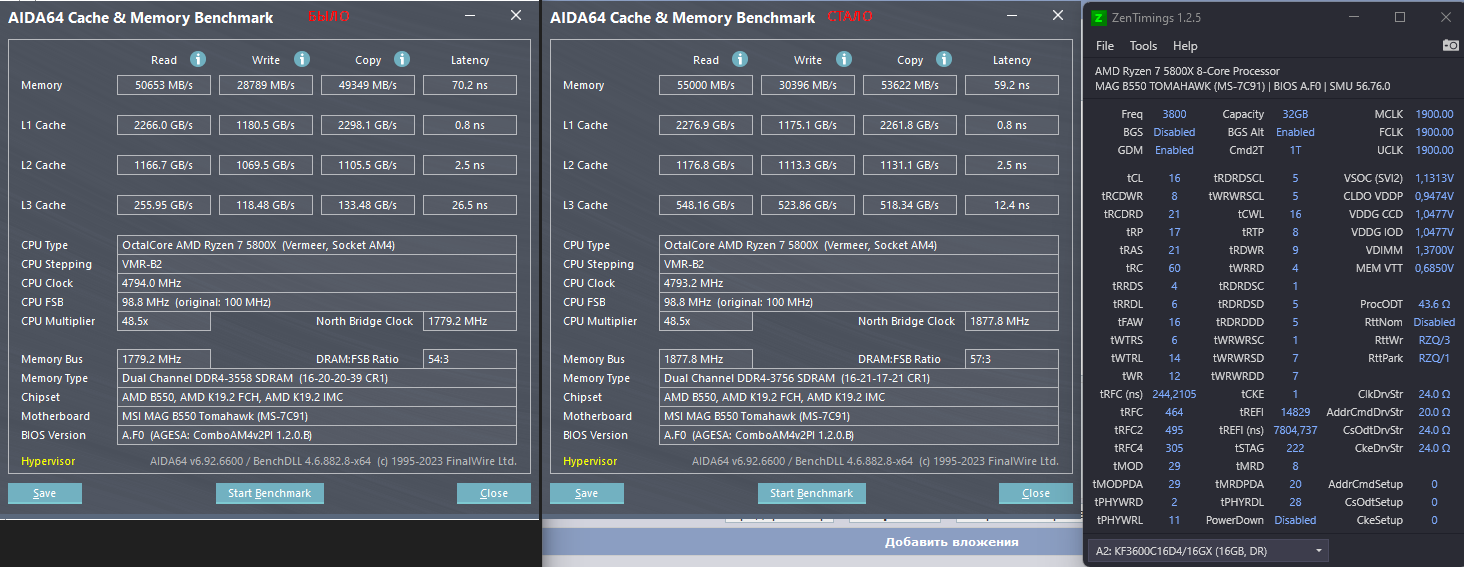The image size is (1464, 567).
Task: Click Save in the right AIDA64 window
Action: (x=587, y=493)
